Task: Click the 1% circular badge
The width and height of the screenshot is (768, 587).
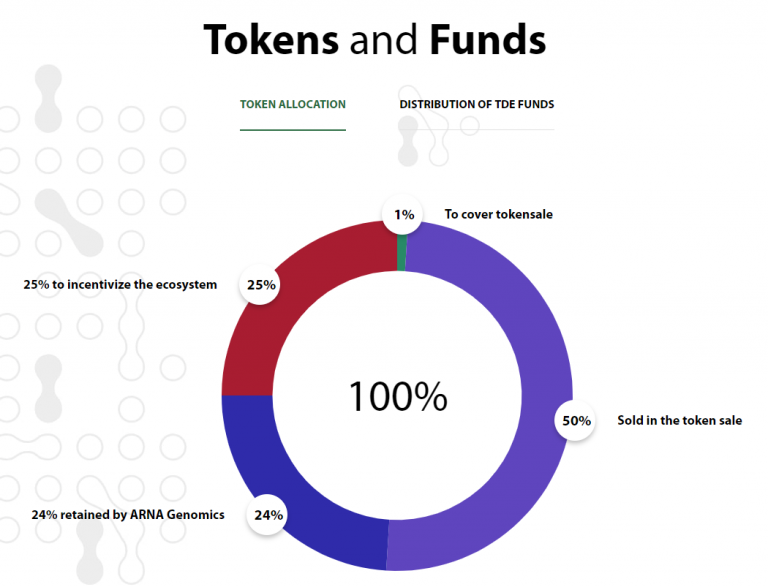Action: (402, 214)
